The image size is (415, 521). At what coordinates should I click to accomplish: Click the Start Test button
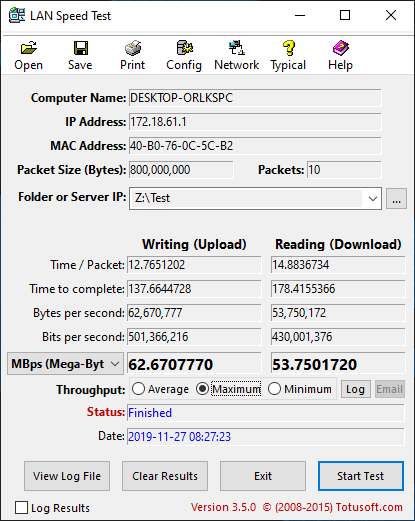click(x=361, y=476)
